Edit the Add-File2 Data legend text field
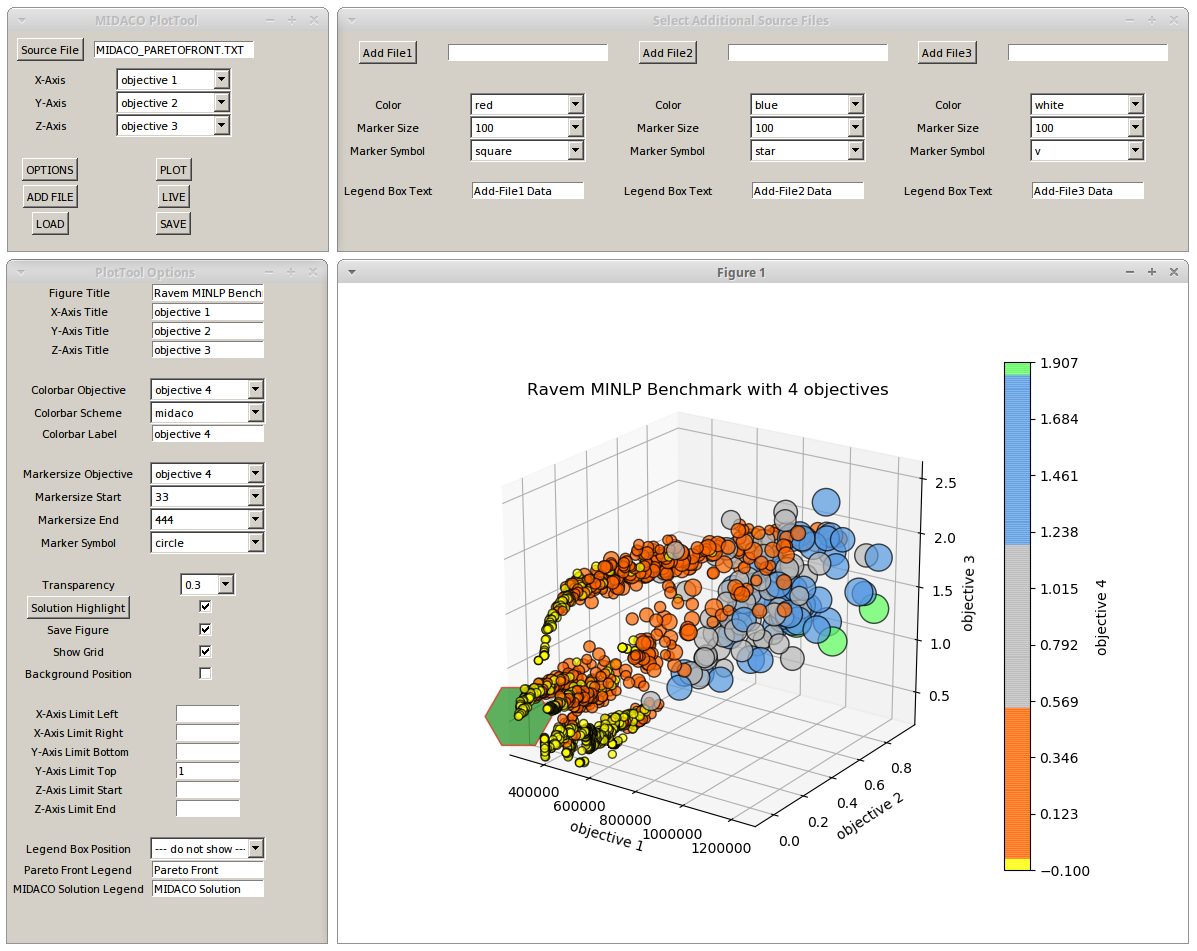Screen dimensions: 1197x951 [x=808, y=191]
